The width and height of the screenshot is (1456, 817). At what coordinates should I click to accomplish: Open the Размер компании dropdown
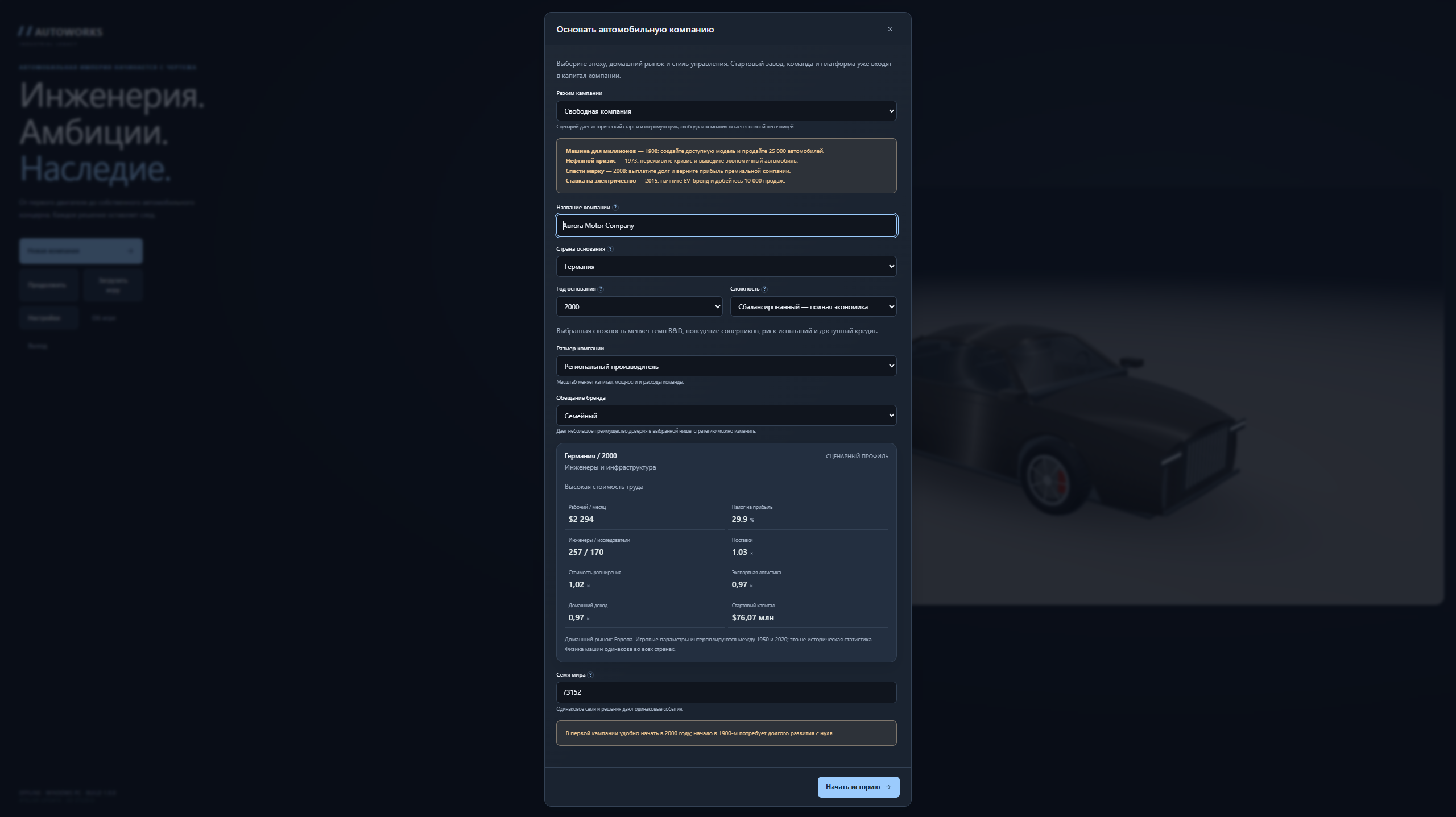point(726,366)
